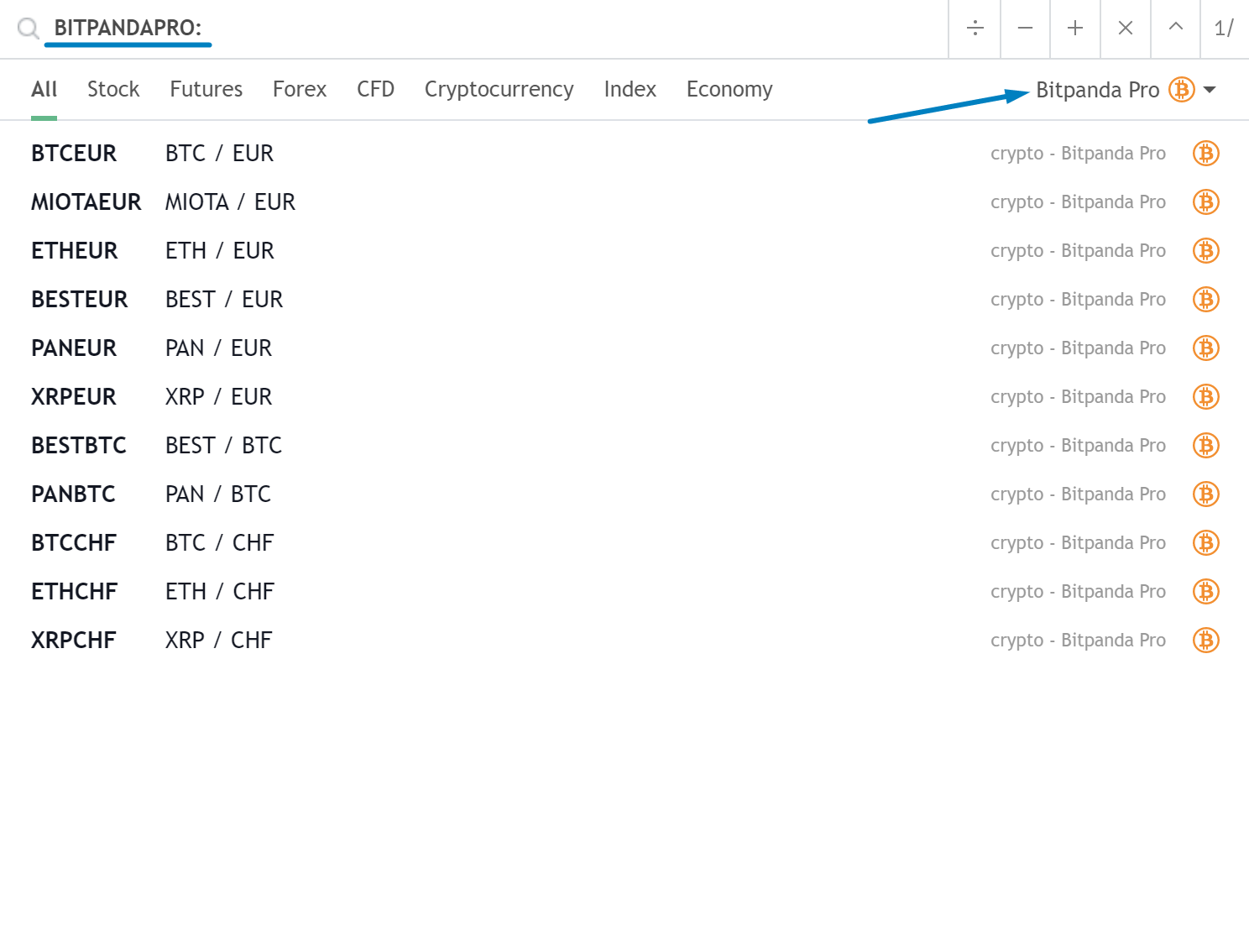Click the dropdown arrow next to Bitpanda Pro
1249x952 pixels.
(1210, 90)
